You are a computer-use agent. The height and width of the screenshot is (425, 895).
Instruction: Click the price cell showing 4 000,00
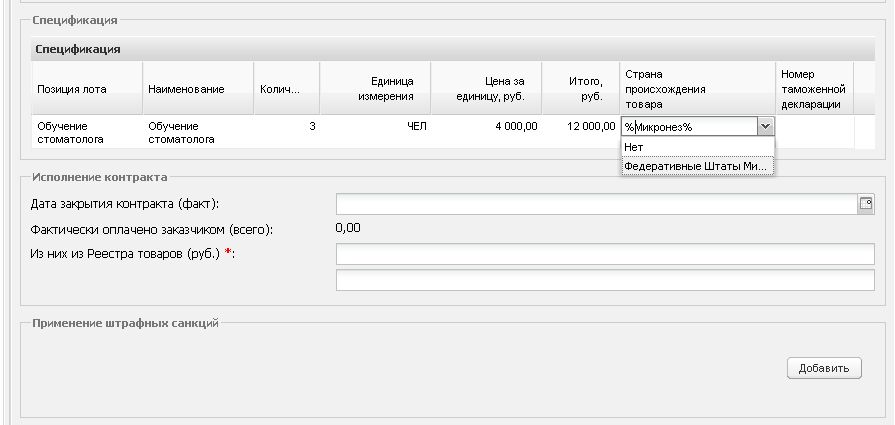[x=486, y=132]
